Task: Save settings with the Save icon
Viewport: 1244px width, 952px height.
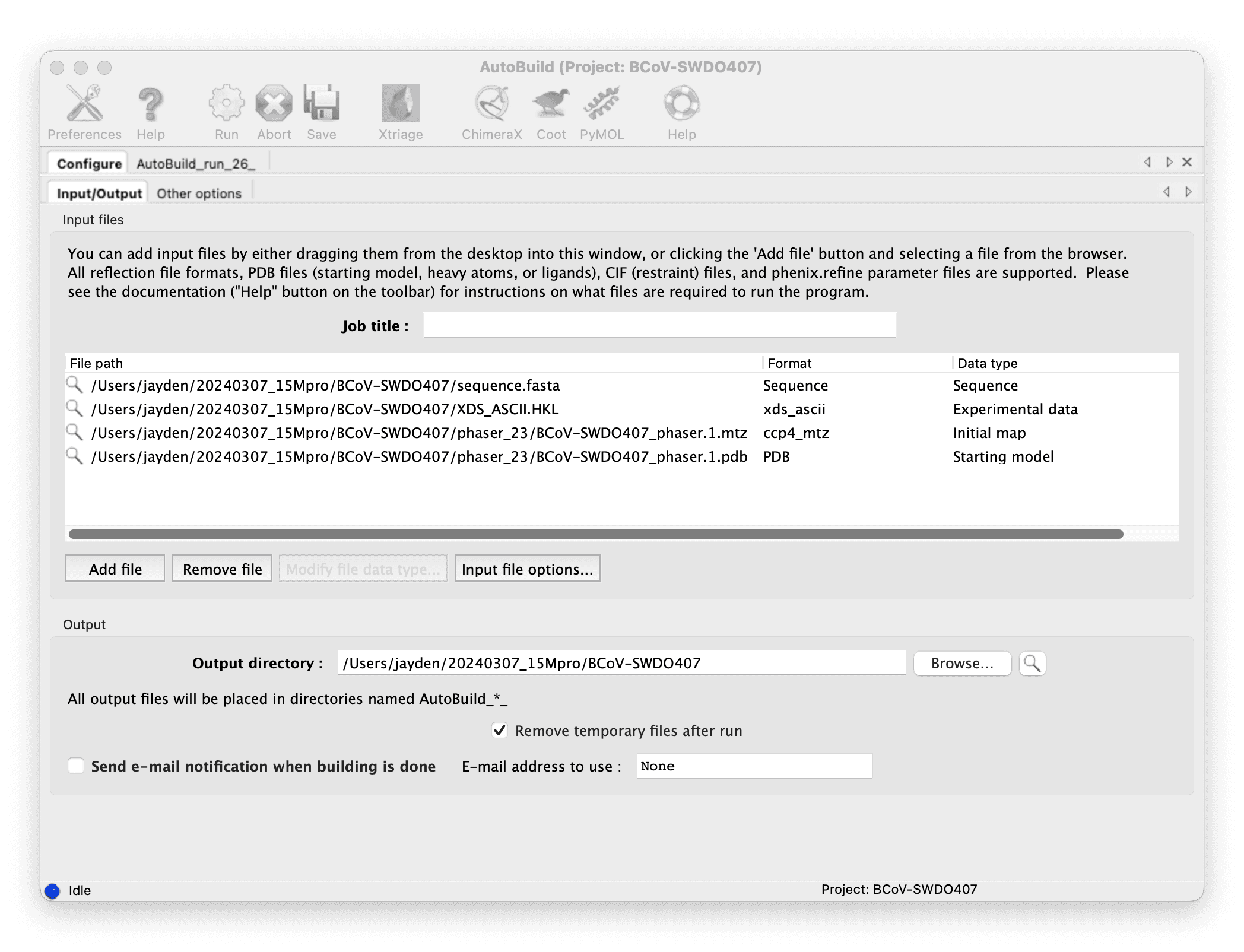Action: (322, 112)
